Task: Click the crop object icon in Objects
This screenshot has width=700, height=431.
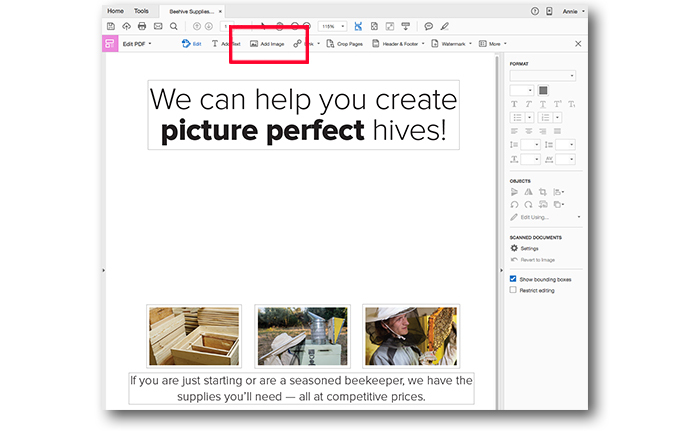Action: (543, 191)
